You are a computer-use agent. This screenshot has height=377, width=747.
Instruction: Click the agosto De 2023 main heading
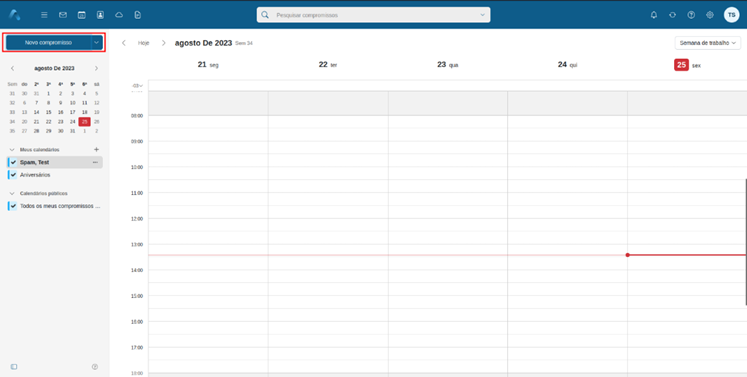coord(203,43)
